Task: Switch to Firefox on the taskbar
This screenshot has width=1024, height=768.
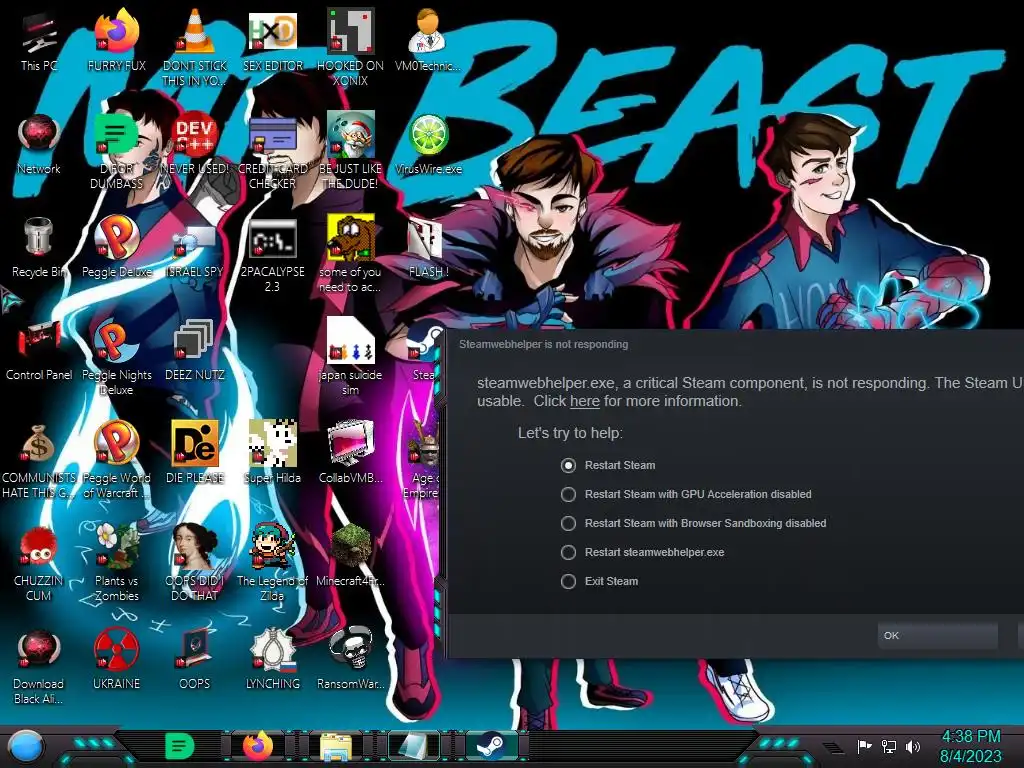Action: click(257, 746)
